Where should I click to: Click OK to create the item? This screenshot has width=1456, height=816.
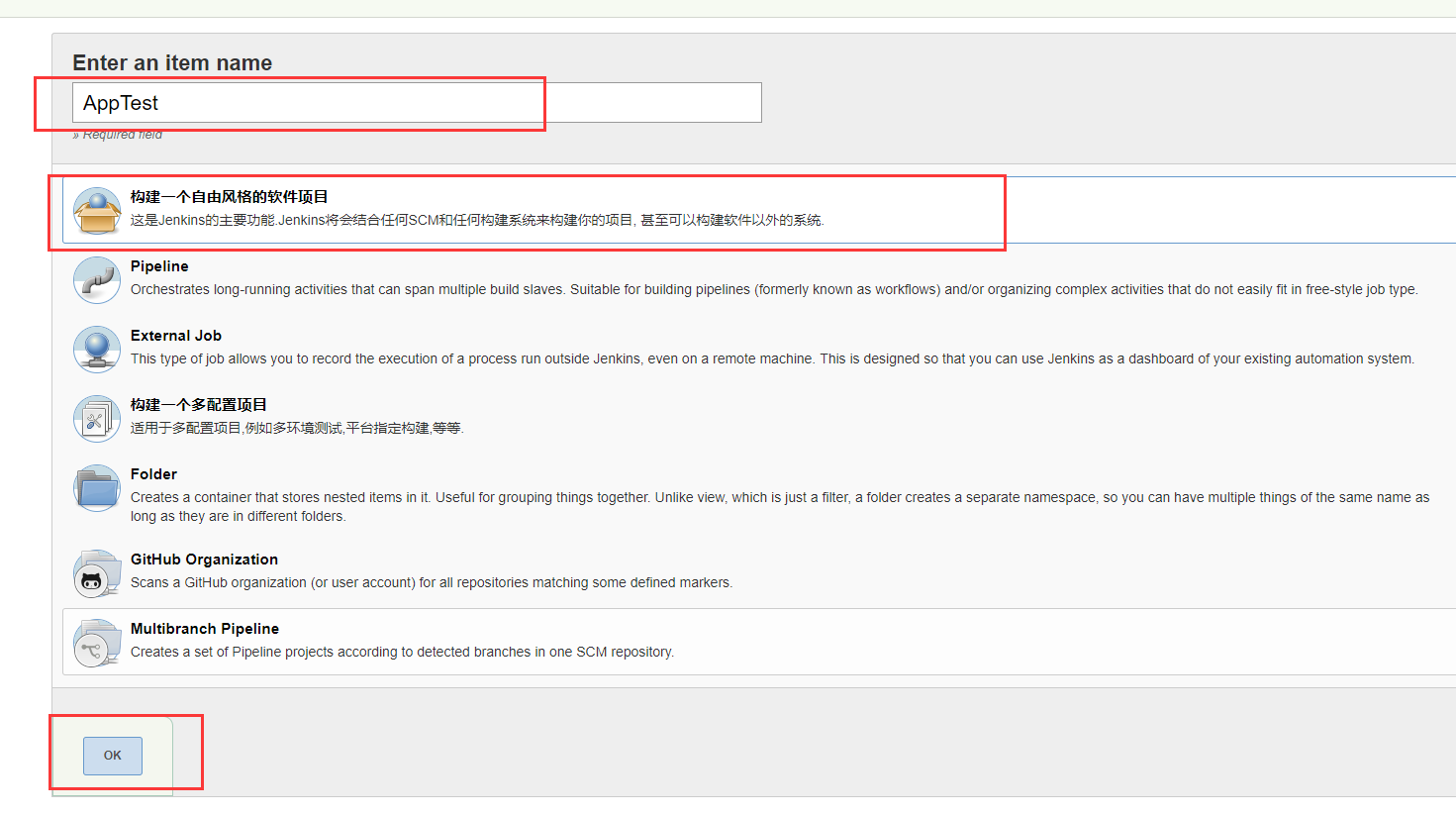click(x=113, y=756)
